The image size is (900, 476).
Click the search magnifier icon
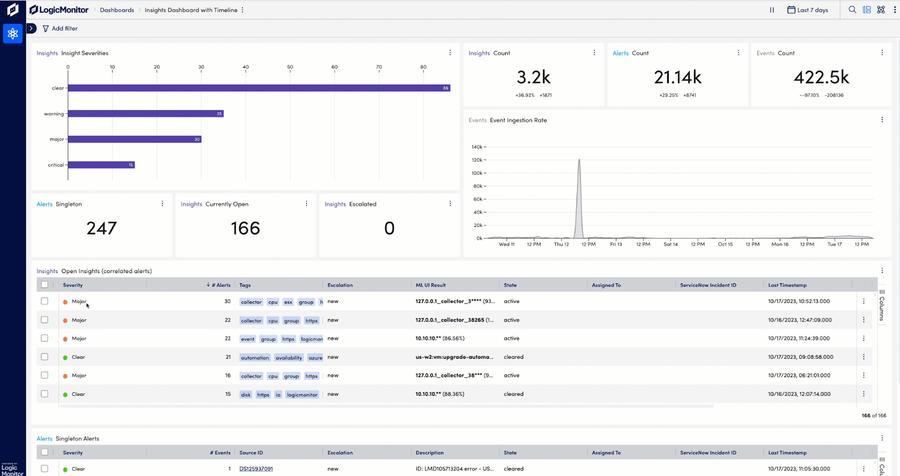(x=852, y=10)
